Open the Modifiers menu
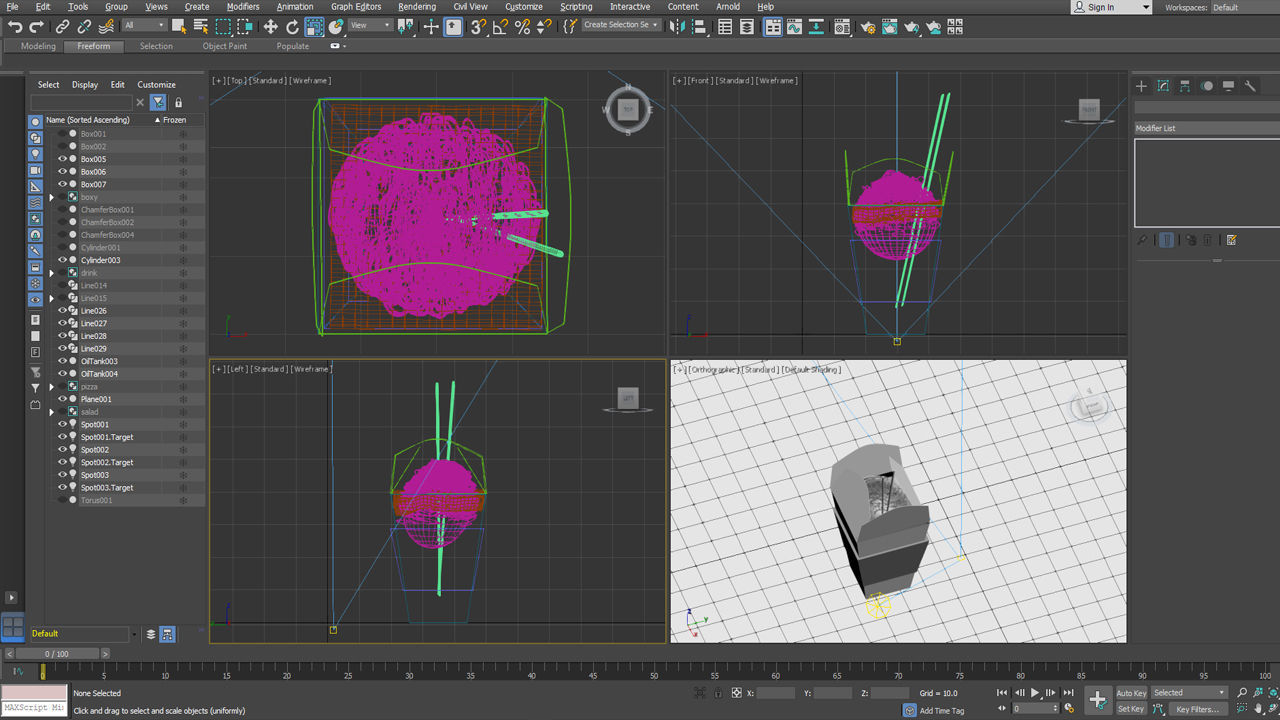This screenshot has height=720, width=1280. pos(243,7)
